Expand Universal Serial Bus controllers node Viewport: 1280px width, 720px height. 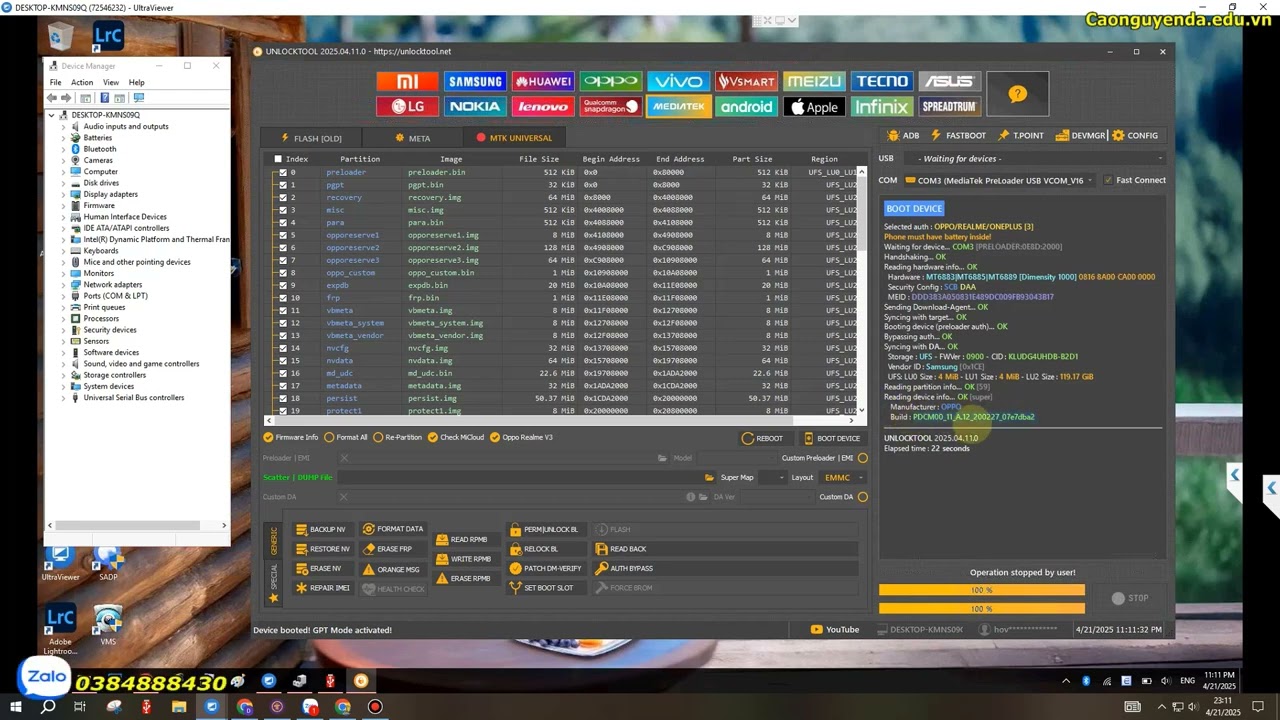(63, 398)
